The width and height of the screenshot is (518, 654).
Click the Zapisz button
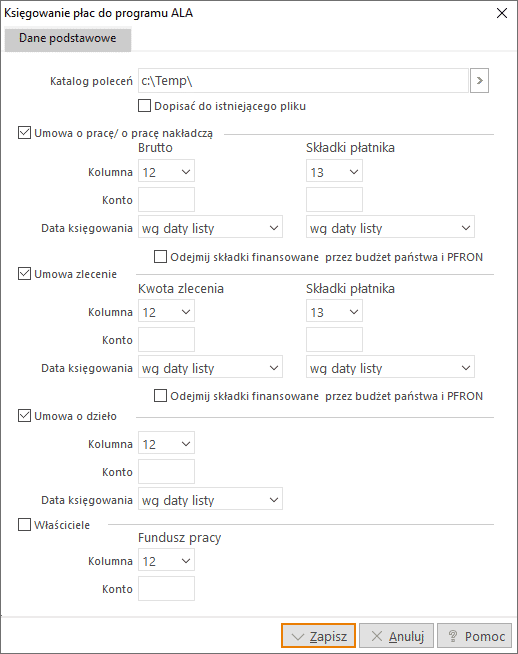click(x=319, y=636)
